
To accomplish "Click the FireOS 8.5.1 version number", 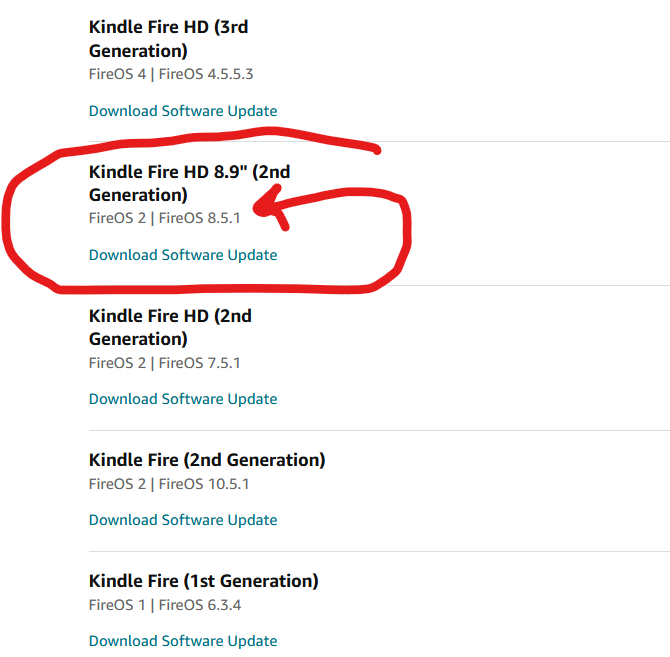I will pyautogui.click(x=201, y=218).
